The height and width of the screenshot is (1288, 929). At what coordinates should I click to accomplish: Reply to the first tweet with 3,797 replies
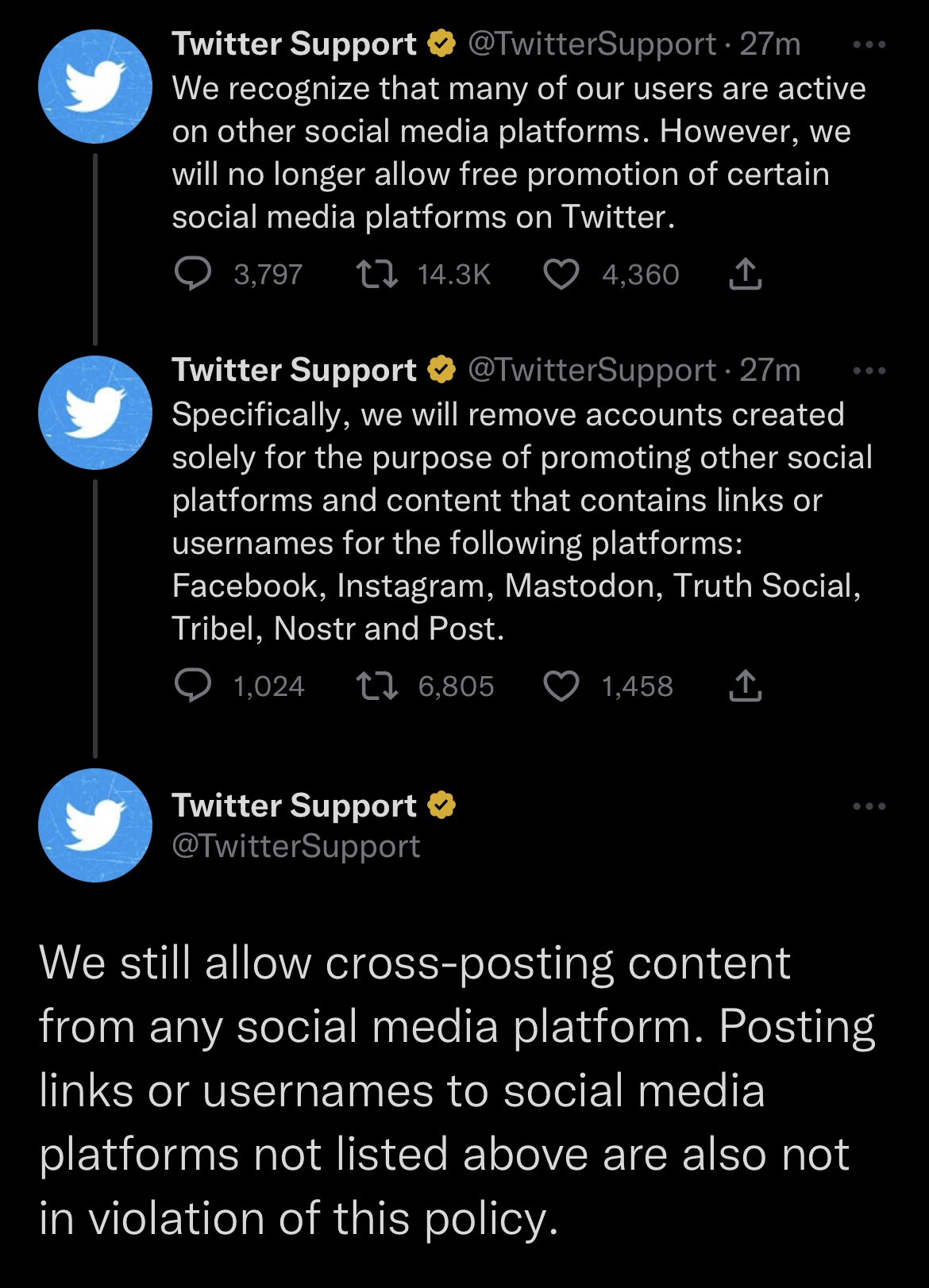click(193, 275)
